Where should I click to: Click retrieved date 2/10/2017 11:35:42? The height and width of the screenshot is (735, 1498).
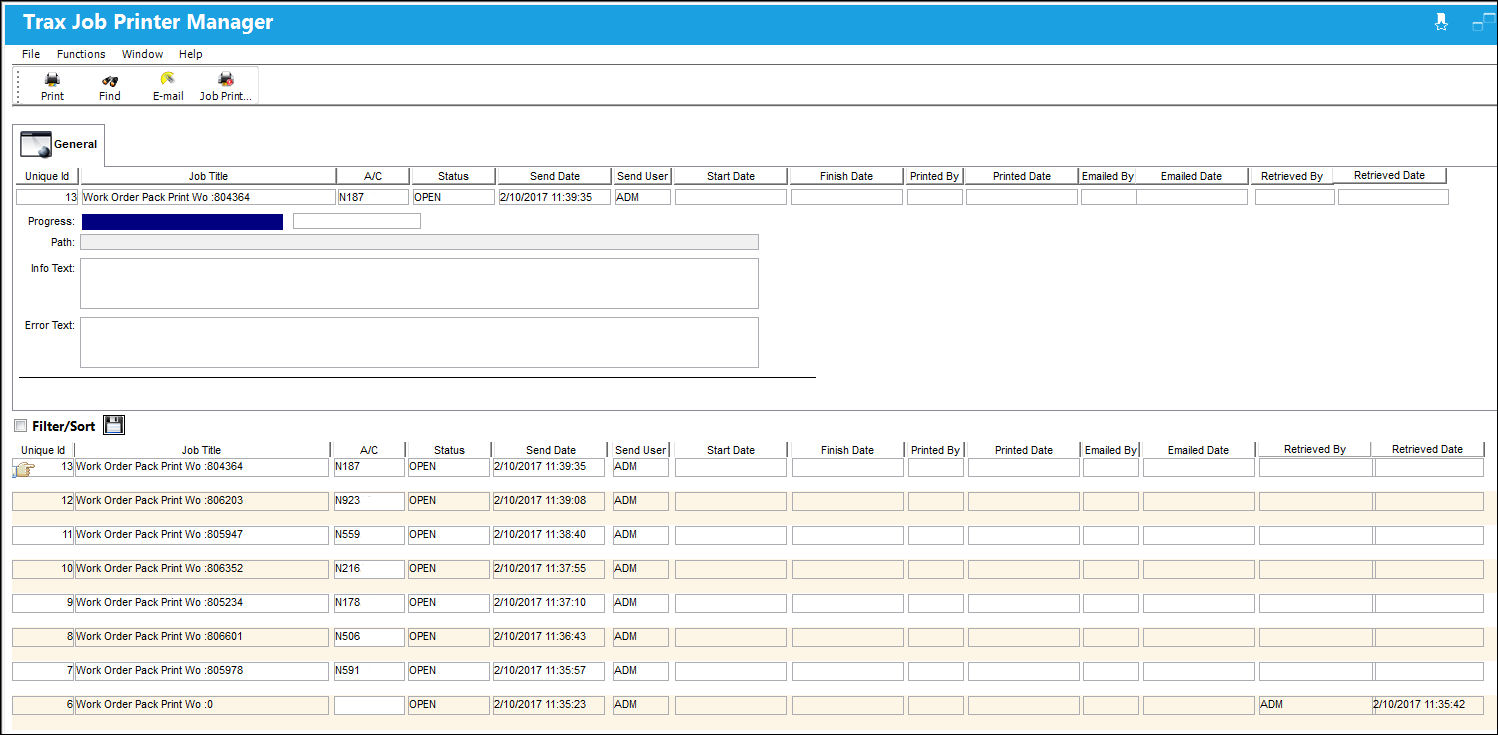coord(1429,705)
